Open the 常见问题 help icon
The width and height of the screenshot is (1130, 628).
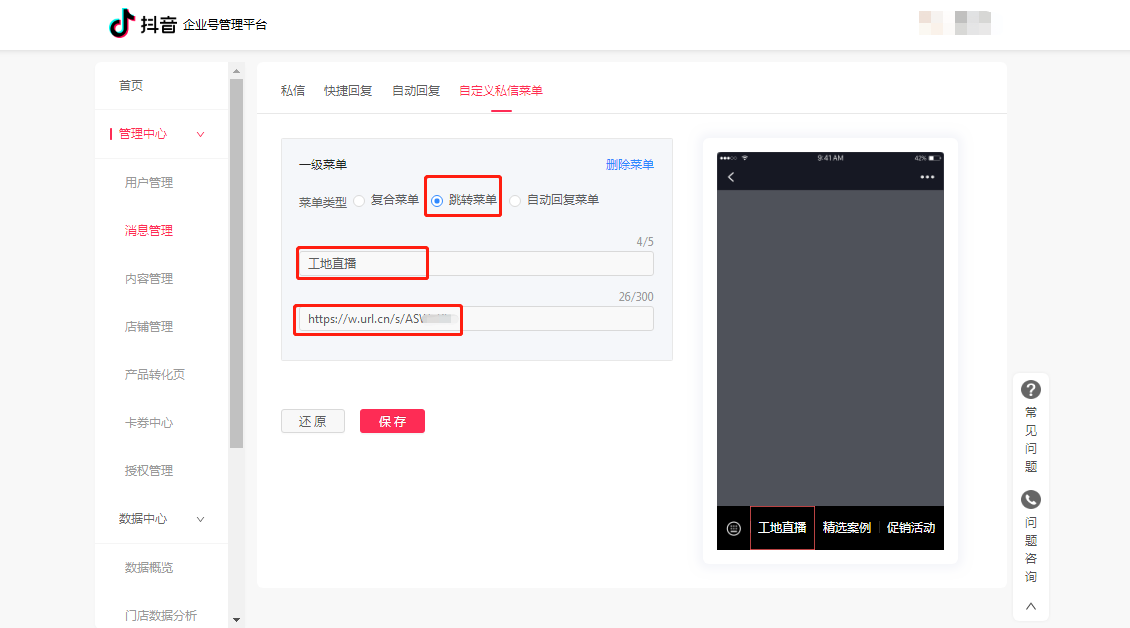tap(1031, 389)
